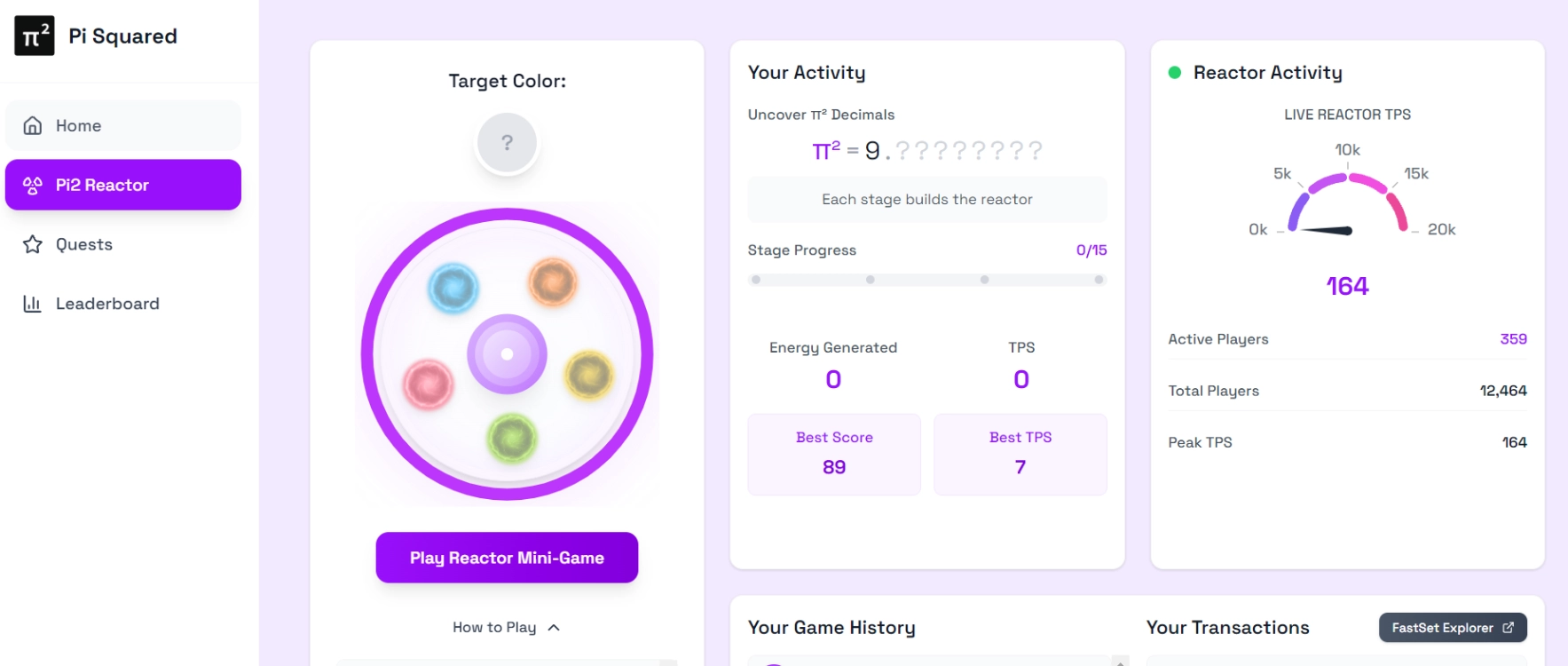Image resolution: width=1568 pixels, height=666 pixels.
Task: Click the green Reactor Activity status dot
Action: (1175, 73)
